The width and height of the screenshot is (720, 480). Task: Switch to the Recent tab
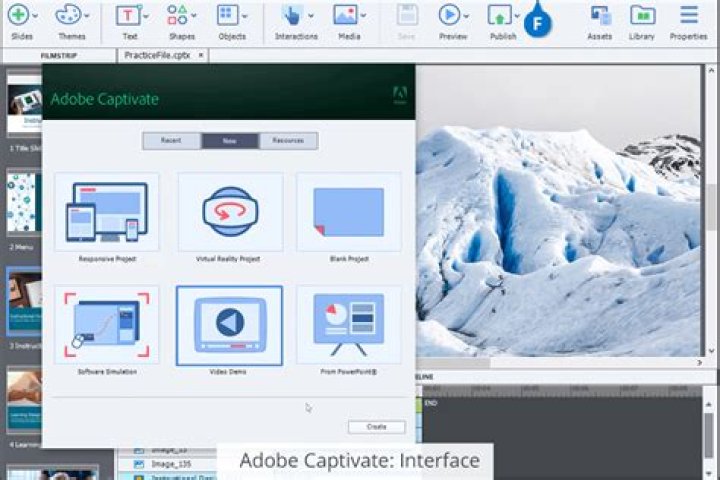pos(171,141)
